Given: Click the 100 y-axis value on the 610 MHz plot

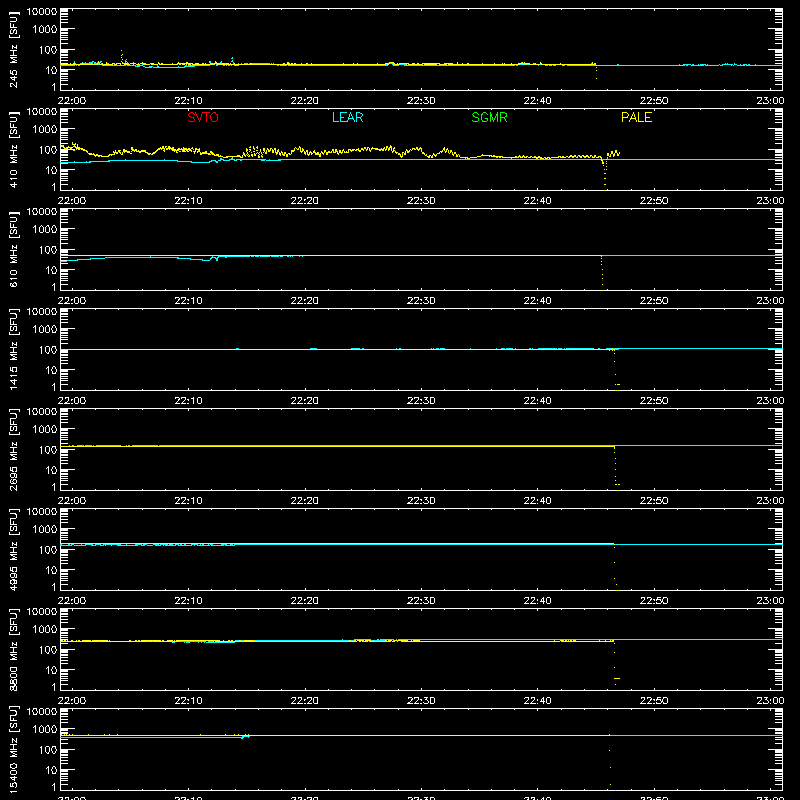Looking at the screenshot, I should click(x=48, y=250).
